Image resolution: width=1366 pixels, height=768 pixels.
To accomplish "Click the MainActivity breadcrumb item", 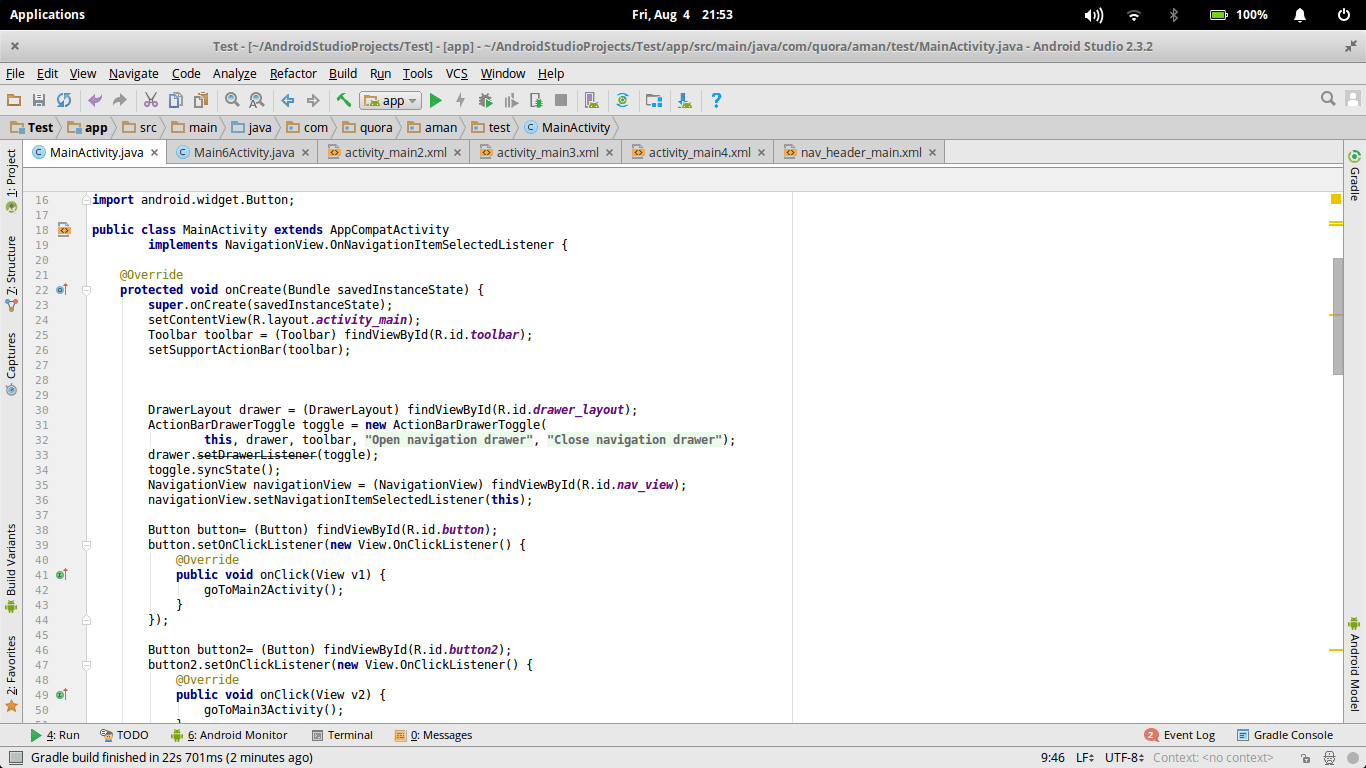I will pyautogui.click(x=567, y=127).
